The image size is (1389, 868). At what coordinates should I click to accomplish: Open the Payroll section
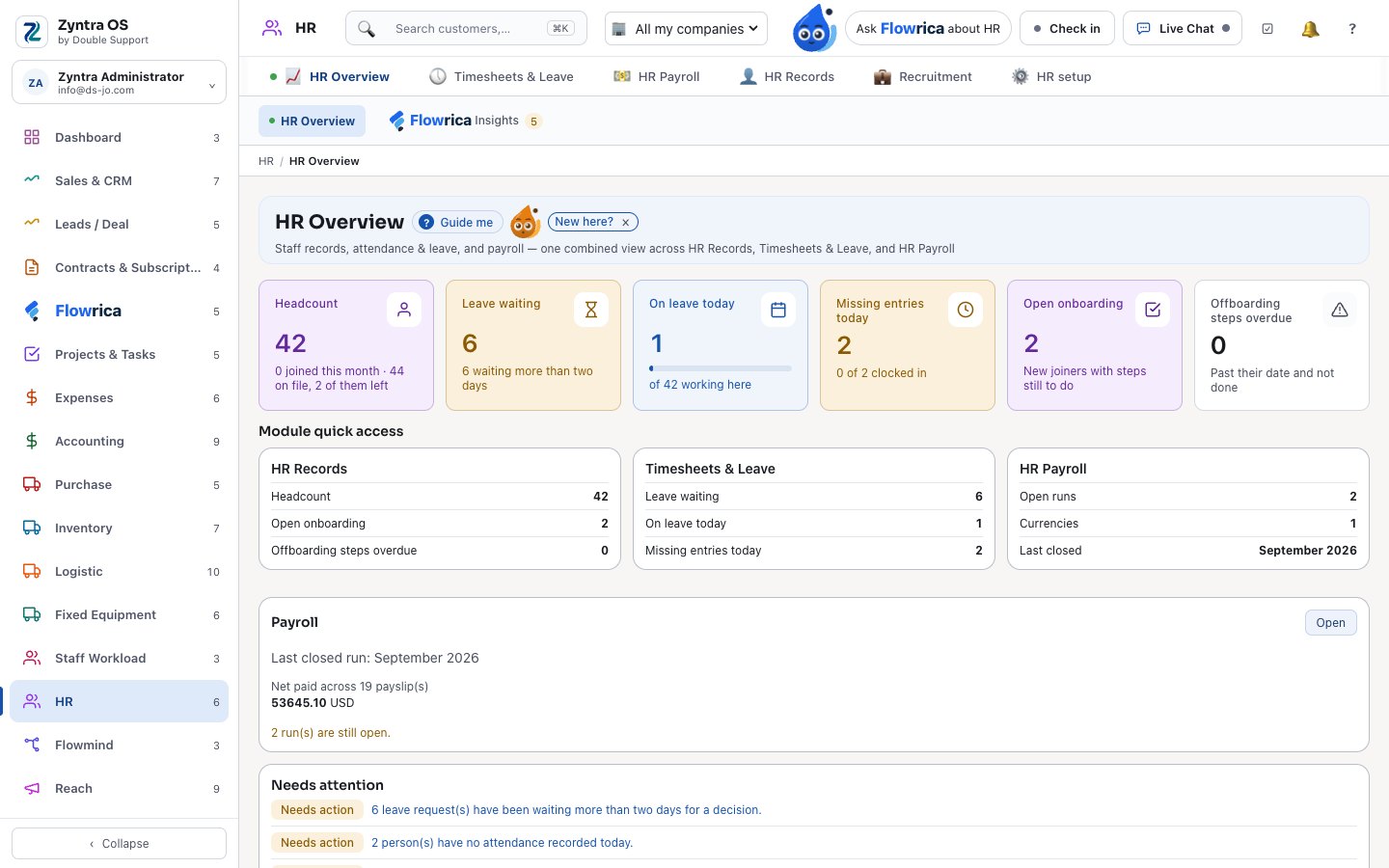[x=1330, y=623]
